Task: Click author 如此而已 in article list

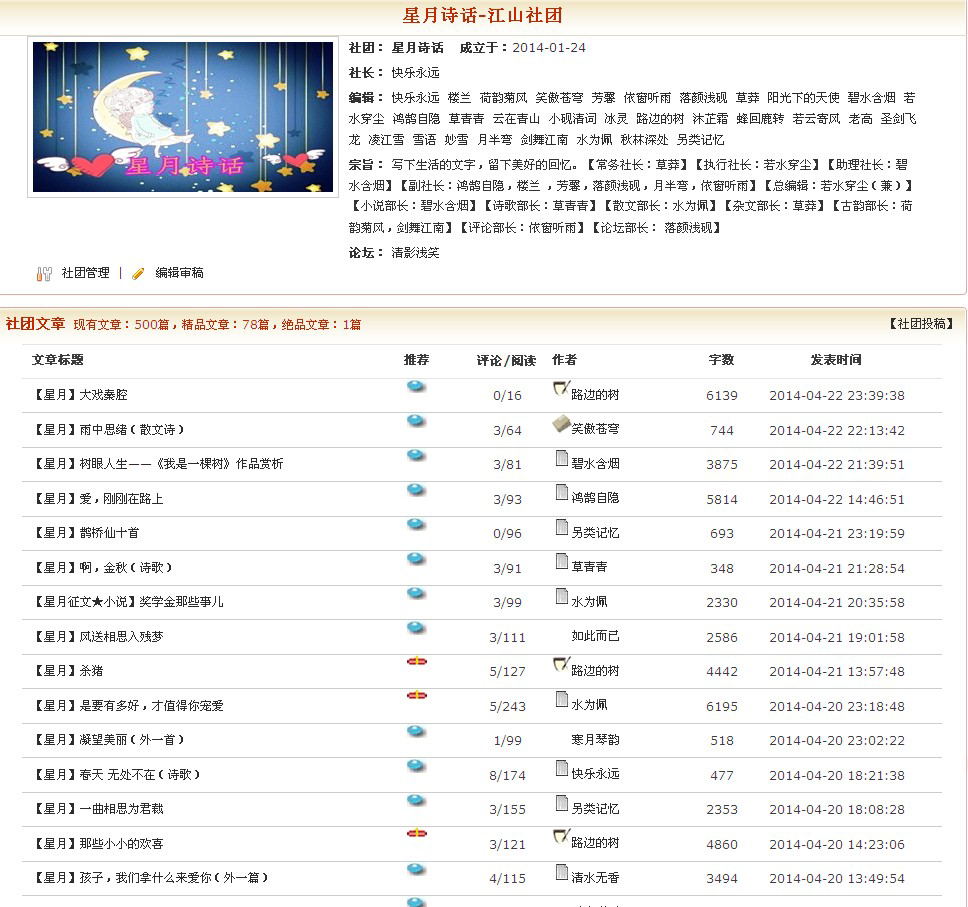Action: (x=595, y=636)
